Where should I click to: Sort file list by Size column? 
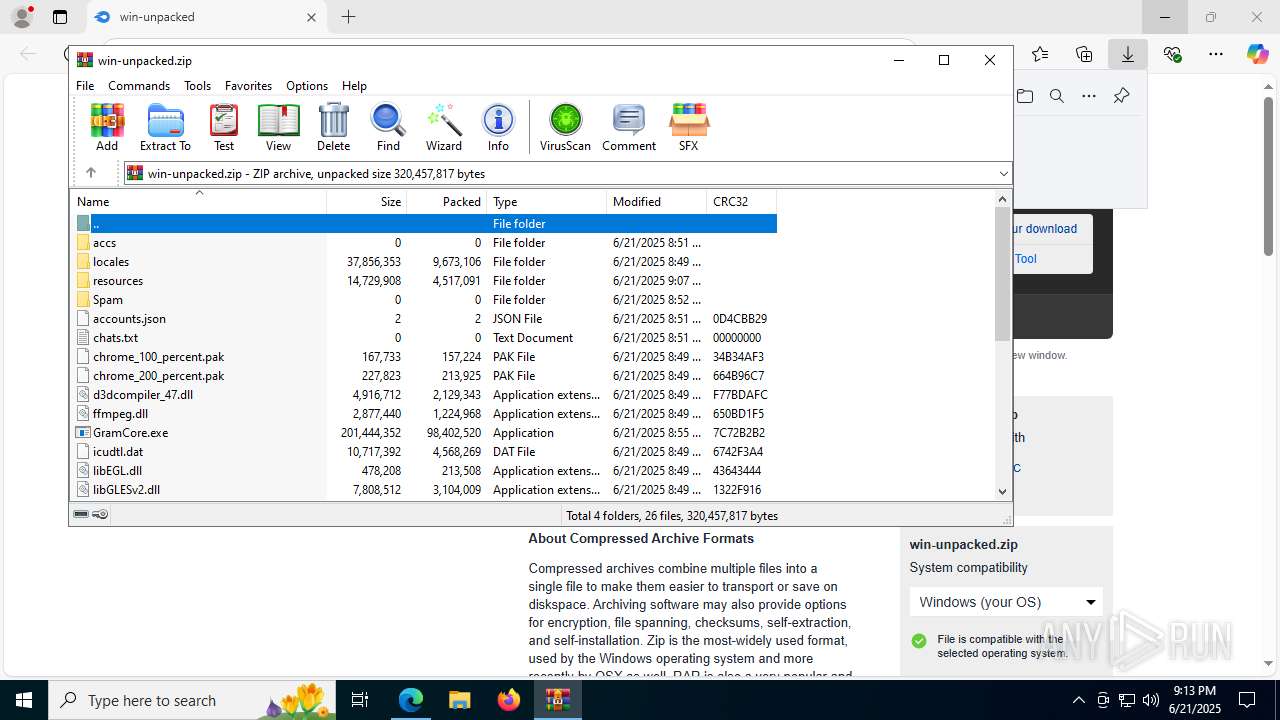(x=367, y=201)
